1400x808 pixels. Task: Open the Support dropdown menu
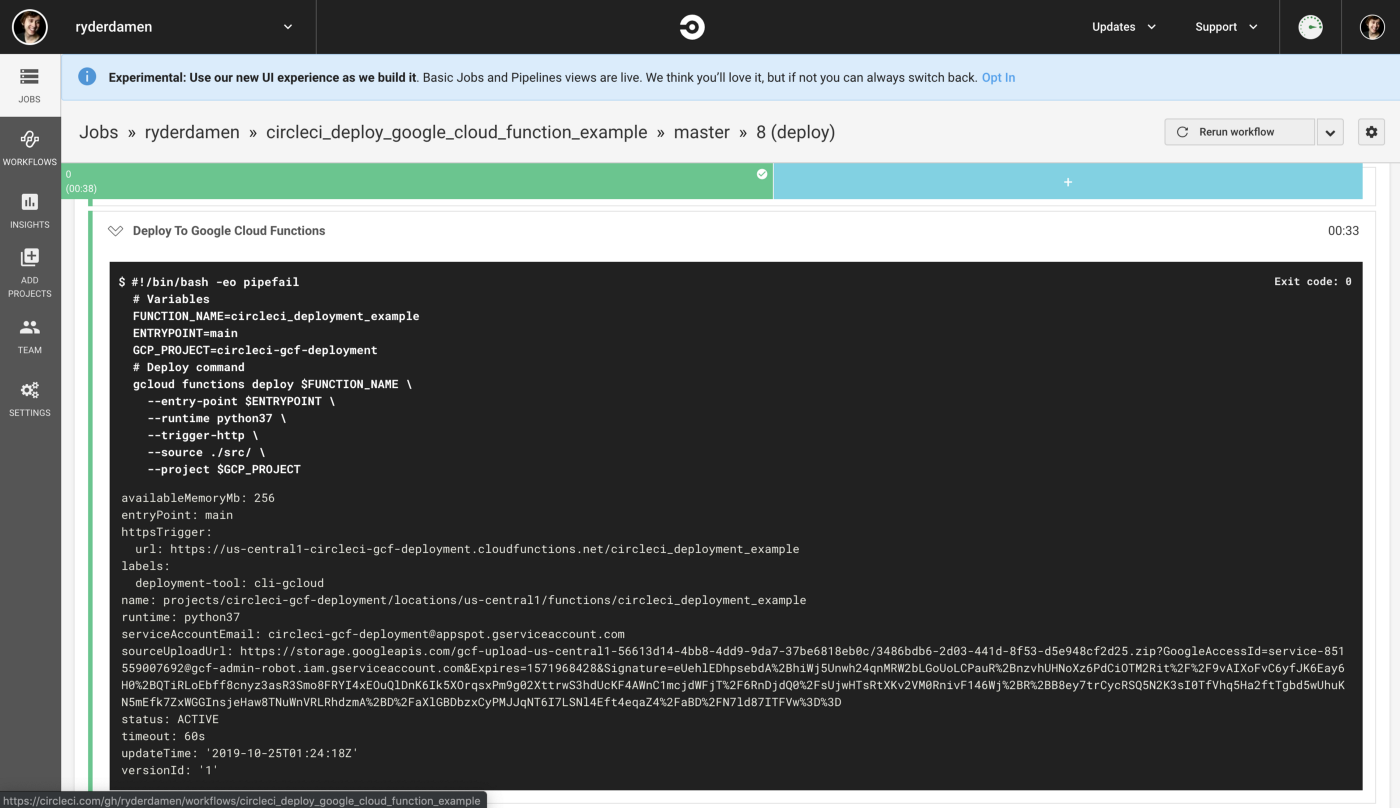pos(1226,27)
